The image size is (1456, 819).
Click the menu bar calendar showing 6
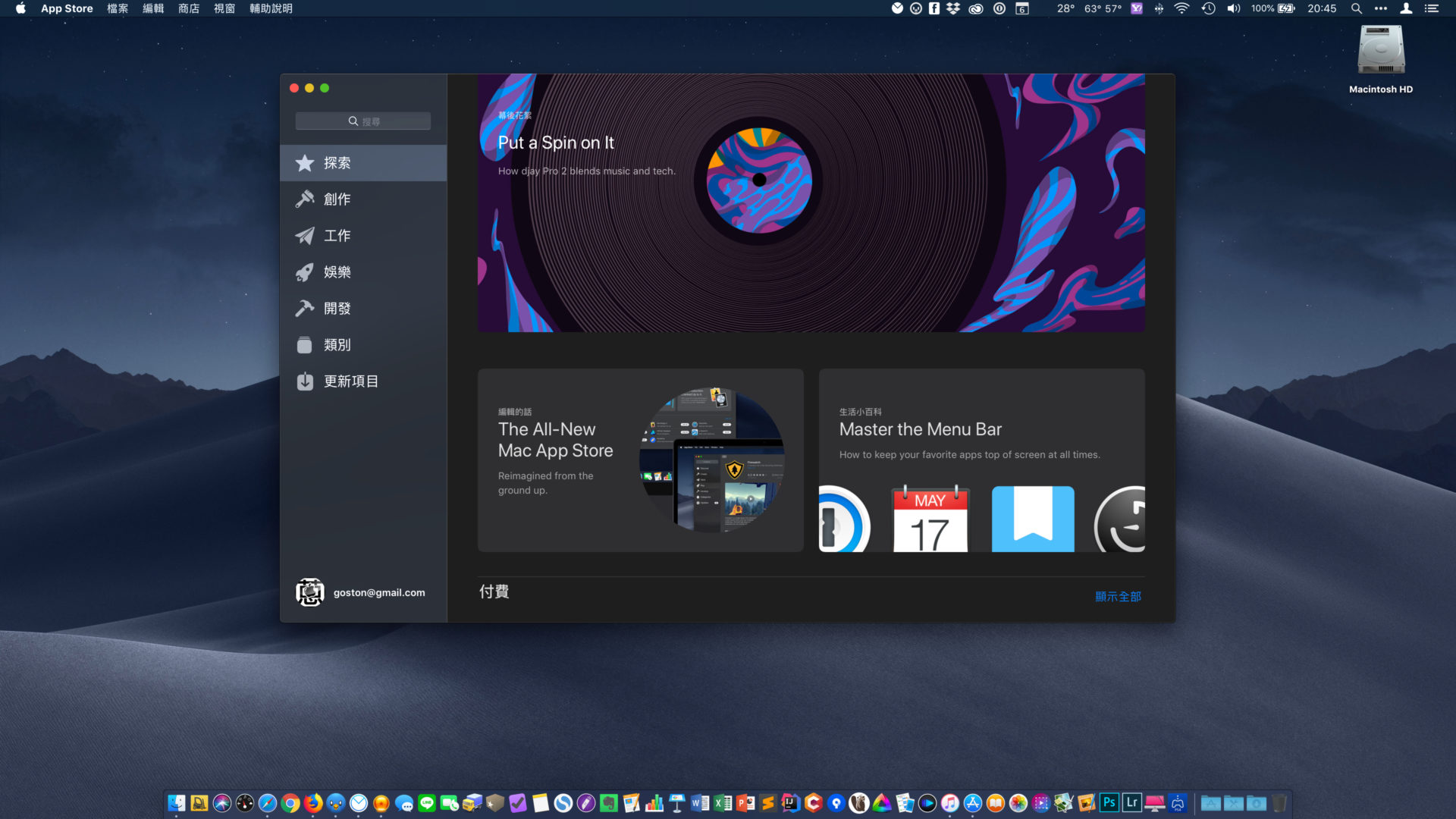pyautogui.click(x=1022, y=8)
